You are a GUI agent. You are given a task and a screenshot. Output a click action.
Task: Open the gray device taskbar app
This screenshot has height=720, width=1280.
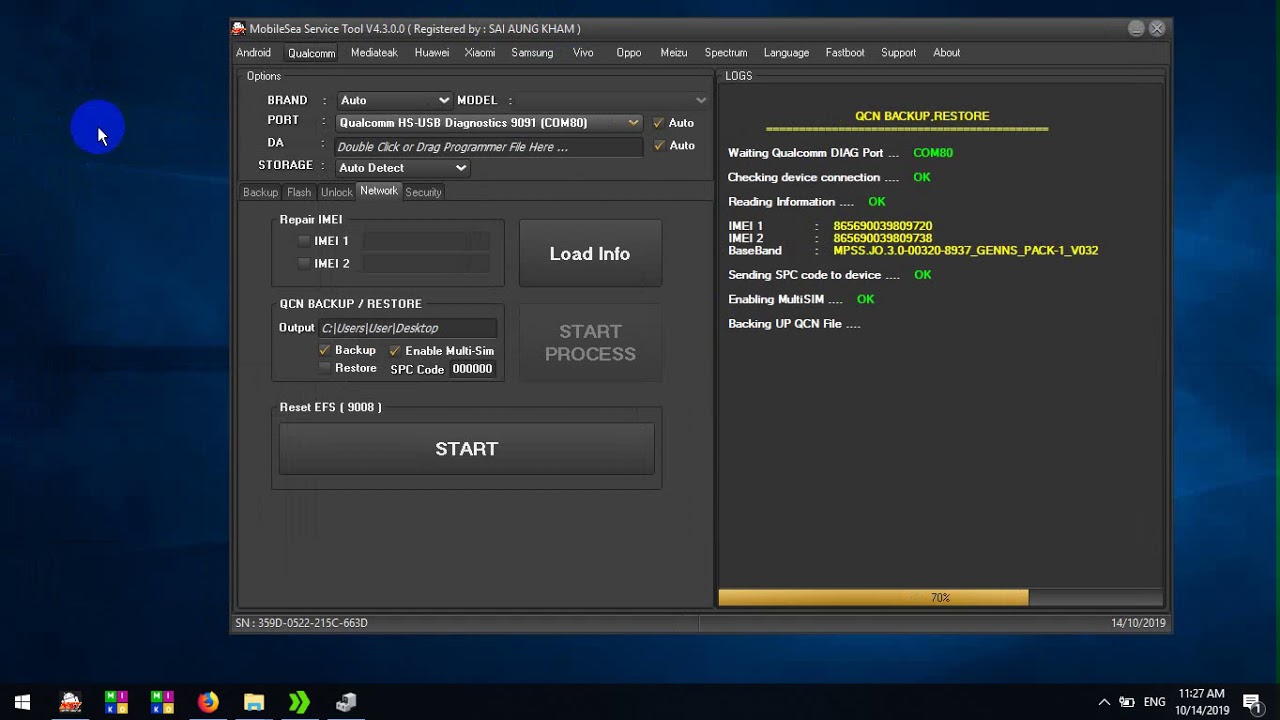pos(346,702)
